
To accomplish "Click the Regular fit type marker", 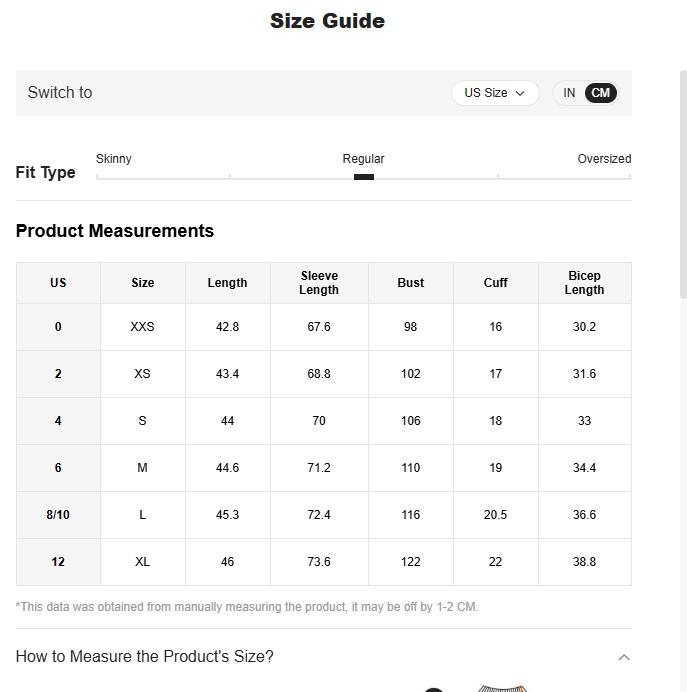I will pyautogui.click(x=364, y=177).
